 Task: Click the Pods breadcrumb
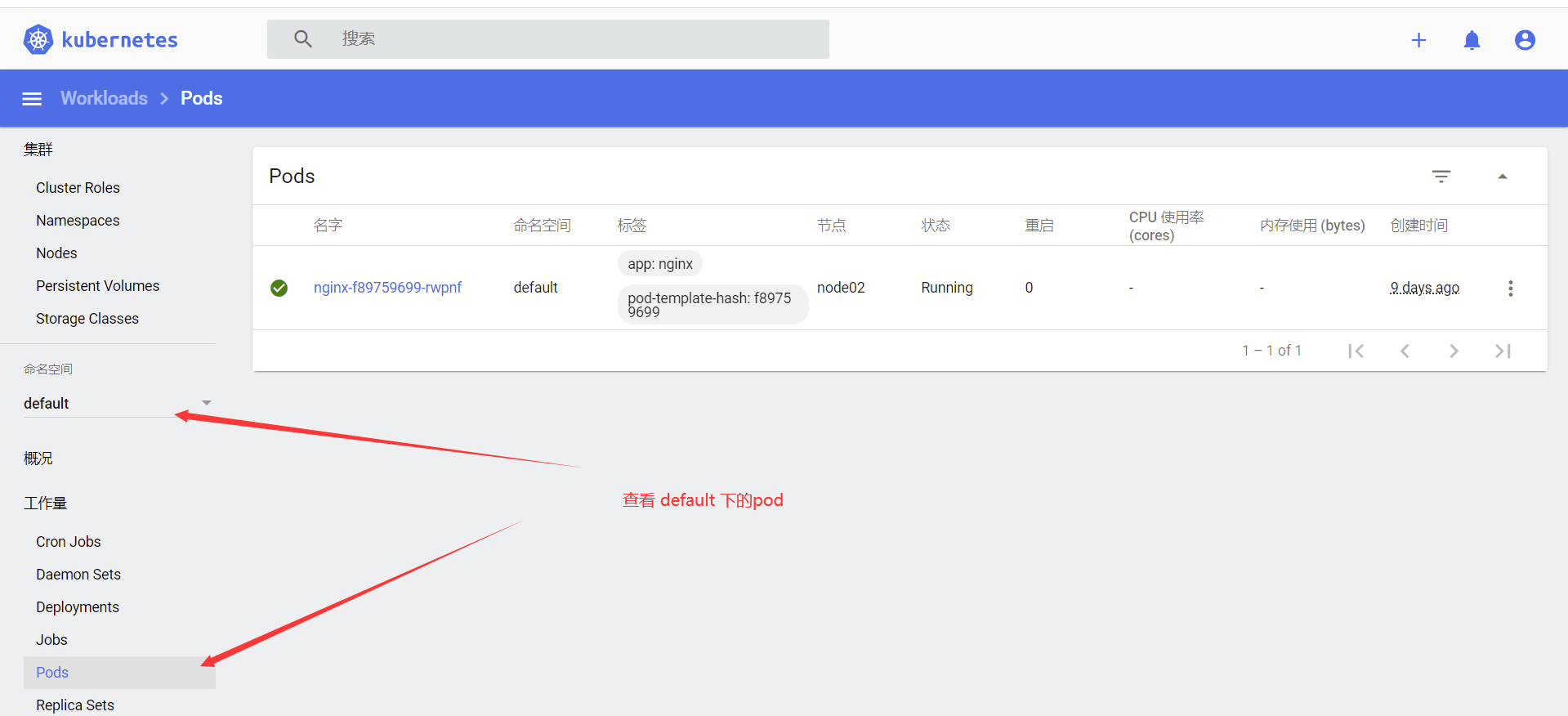click(201, 98)
